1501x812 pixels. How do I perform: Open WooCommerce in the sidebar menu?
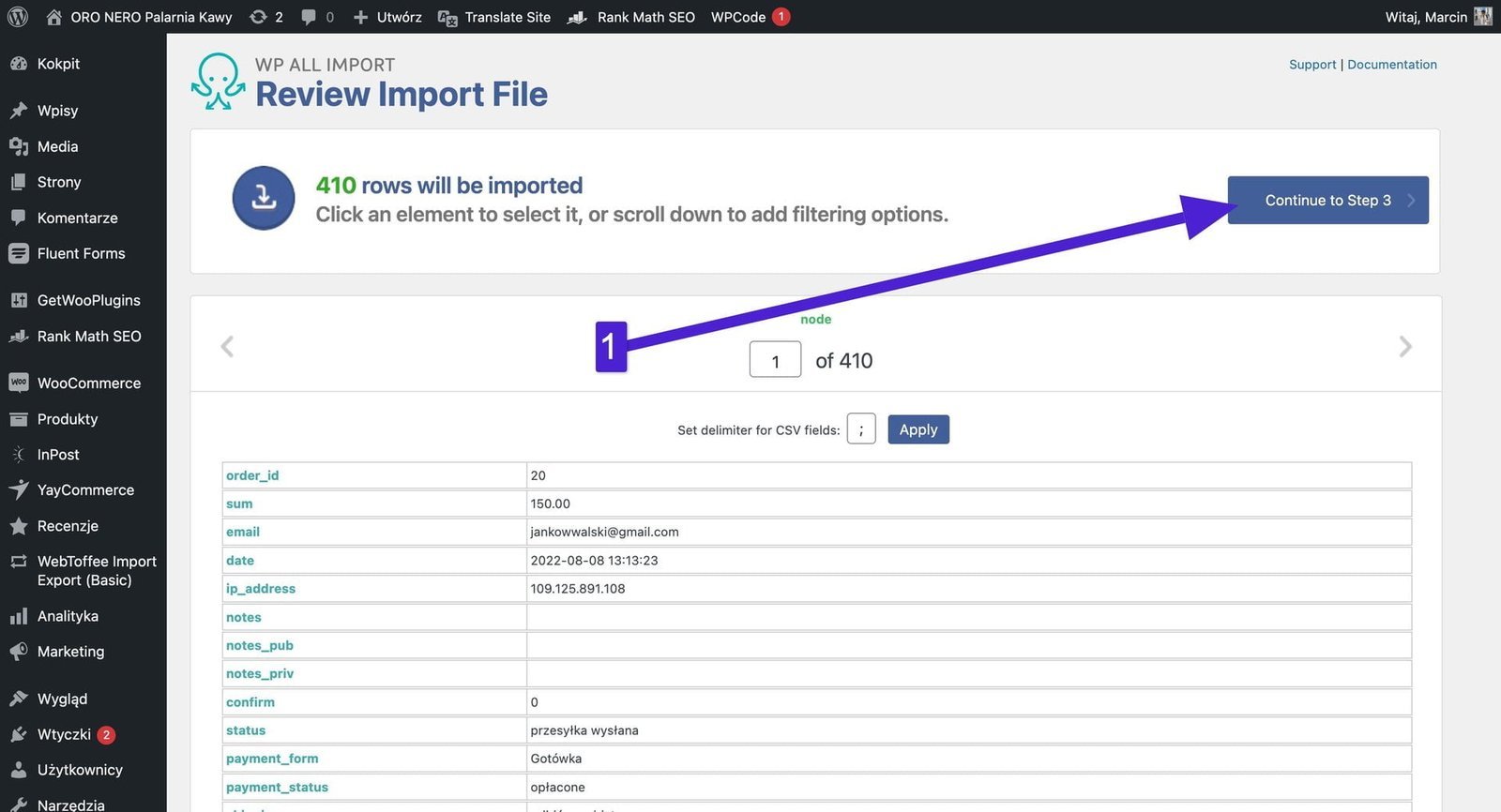click(88, 383)
